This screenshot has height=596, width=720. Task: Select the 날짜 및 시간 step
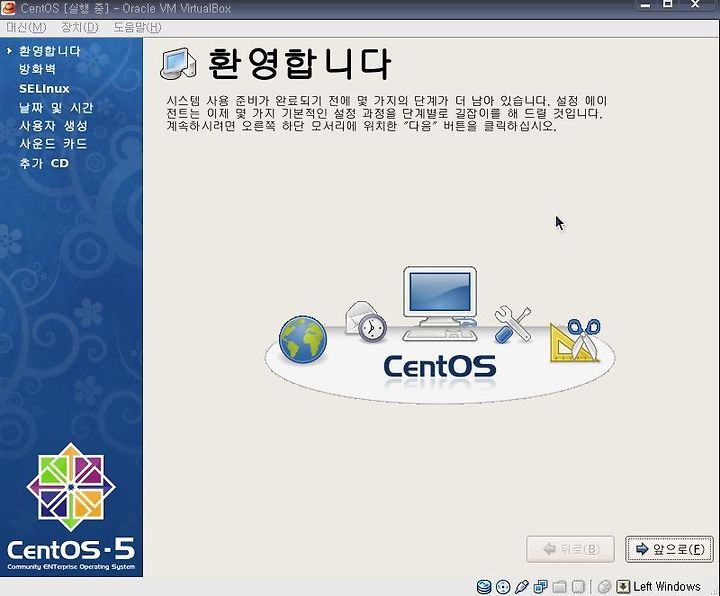click(x=56, y=107)
